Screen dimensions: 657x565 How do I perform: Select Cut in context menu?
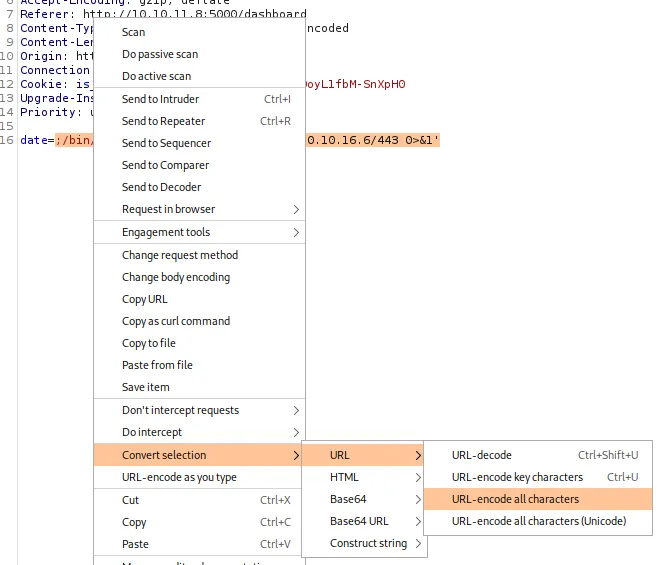coord(198,500)
